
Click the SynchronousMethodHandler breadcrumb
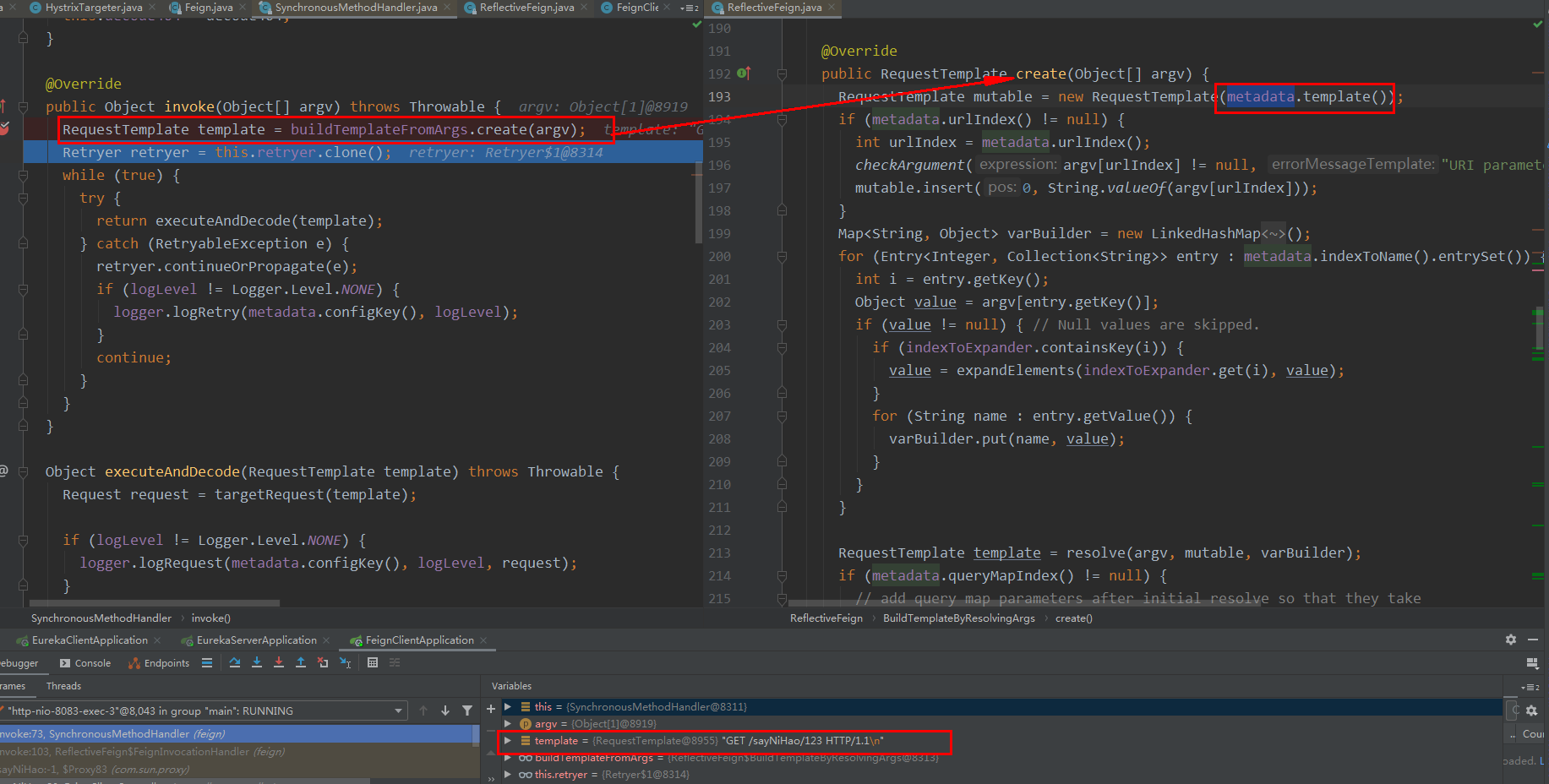click(x=101, y=618)
